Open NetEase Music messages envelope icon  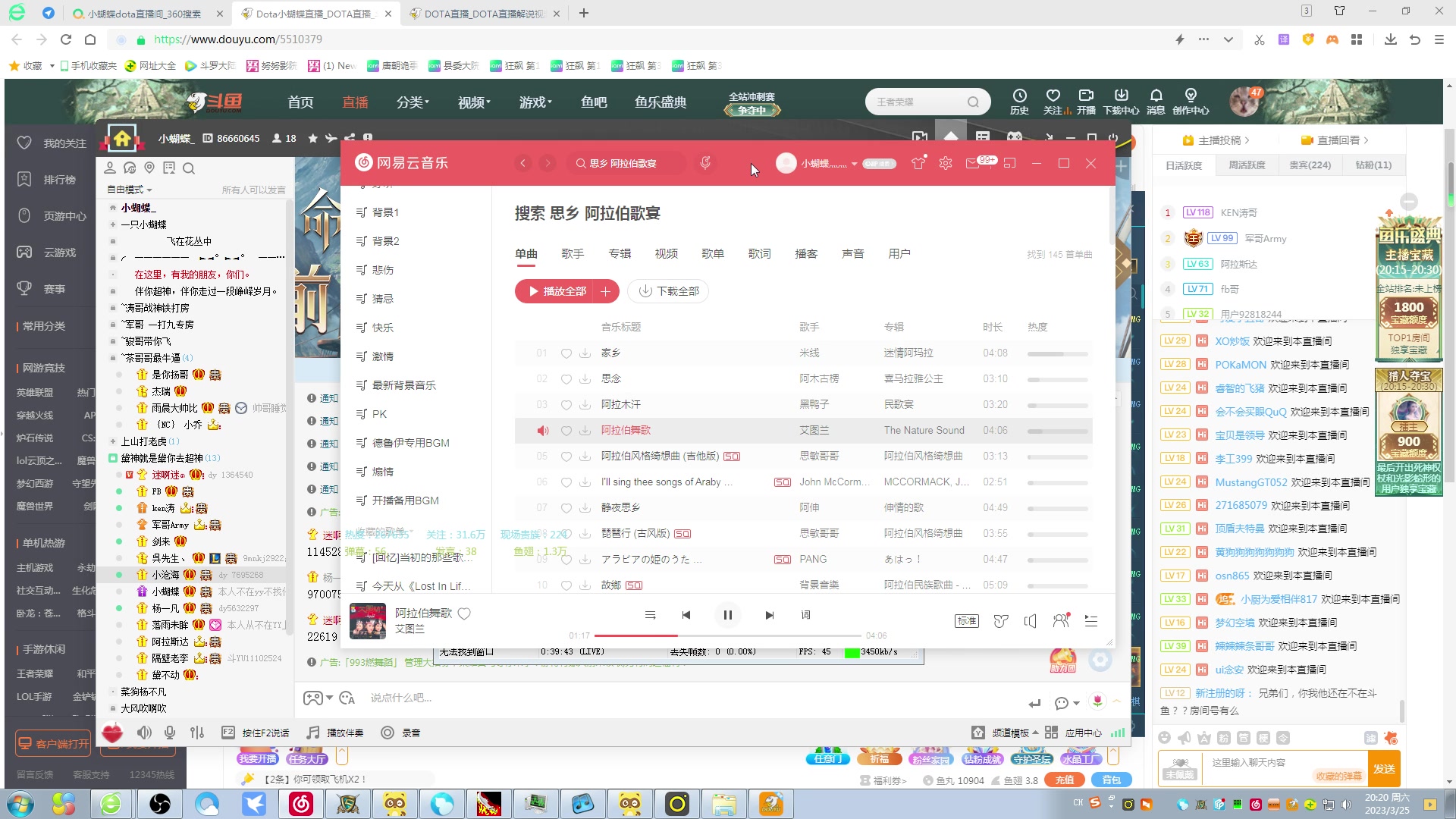pyautogui.click(x=973, y=163)
